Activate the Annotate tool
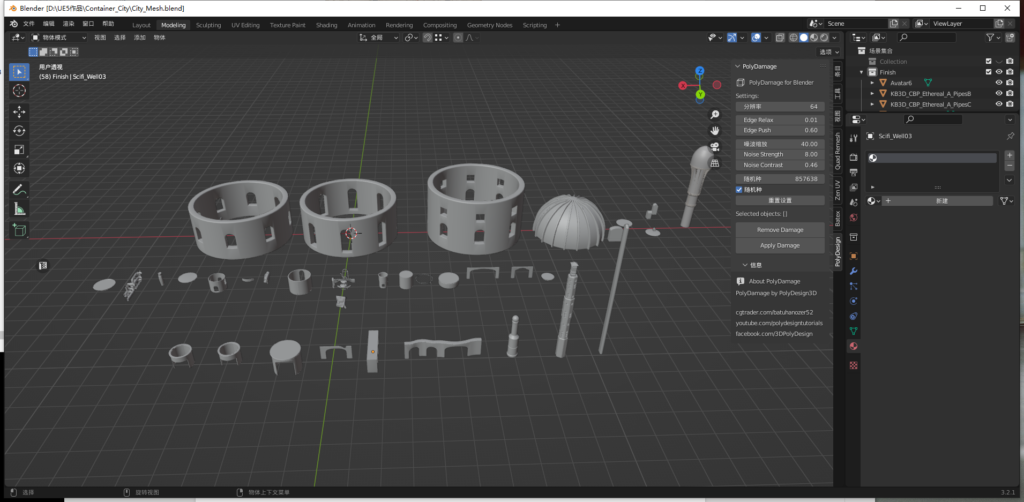The width and height of the screenshot is (1024, 502). [19, 190]
